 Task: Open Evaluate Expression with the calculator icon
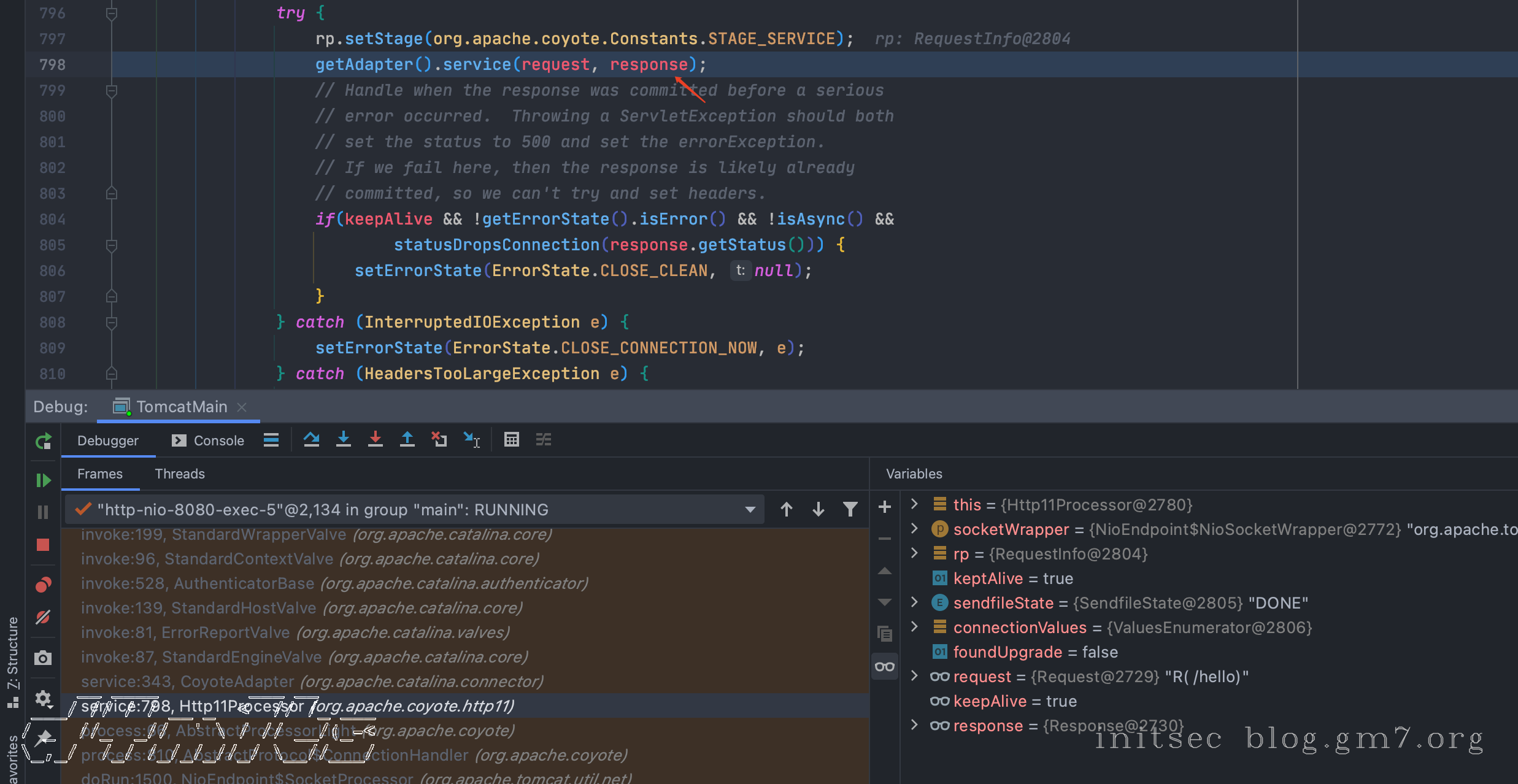512,439
